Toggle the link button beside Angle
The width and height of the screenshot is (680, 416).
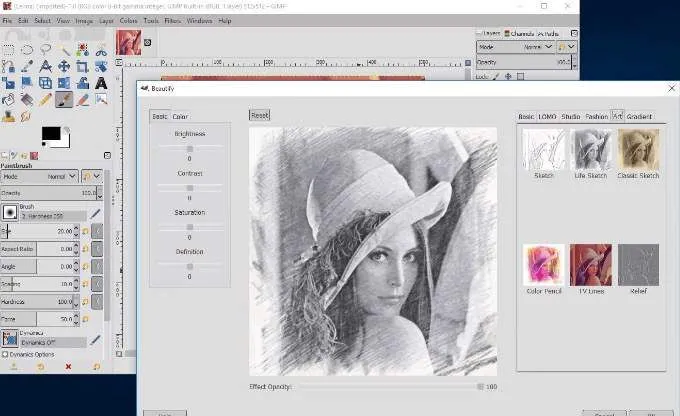click(97, 266)
